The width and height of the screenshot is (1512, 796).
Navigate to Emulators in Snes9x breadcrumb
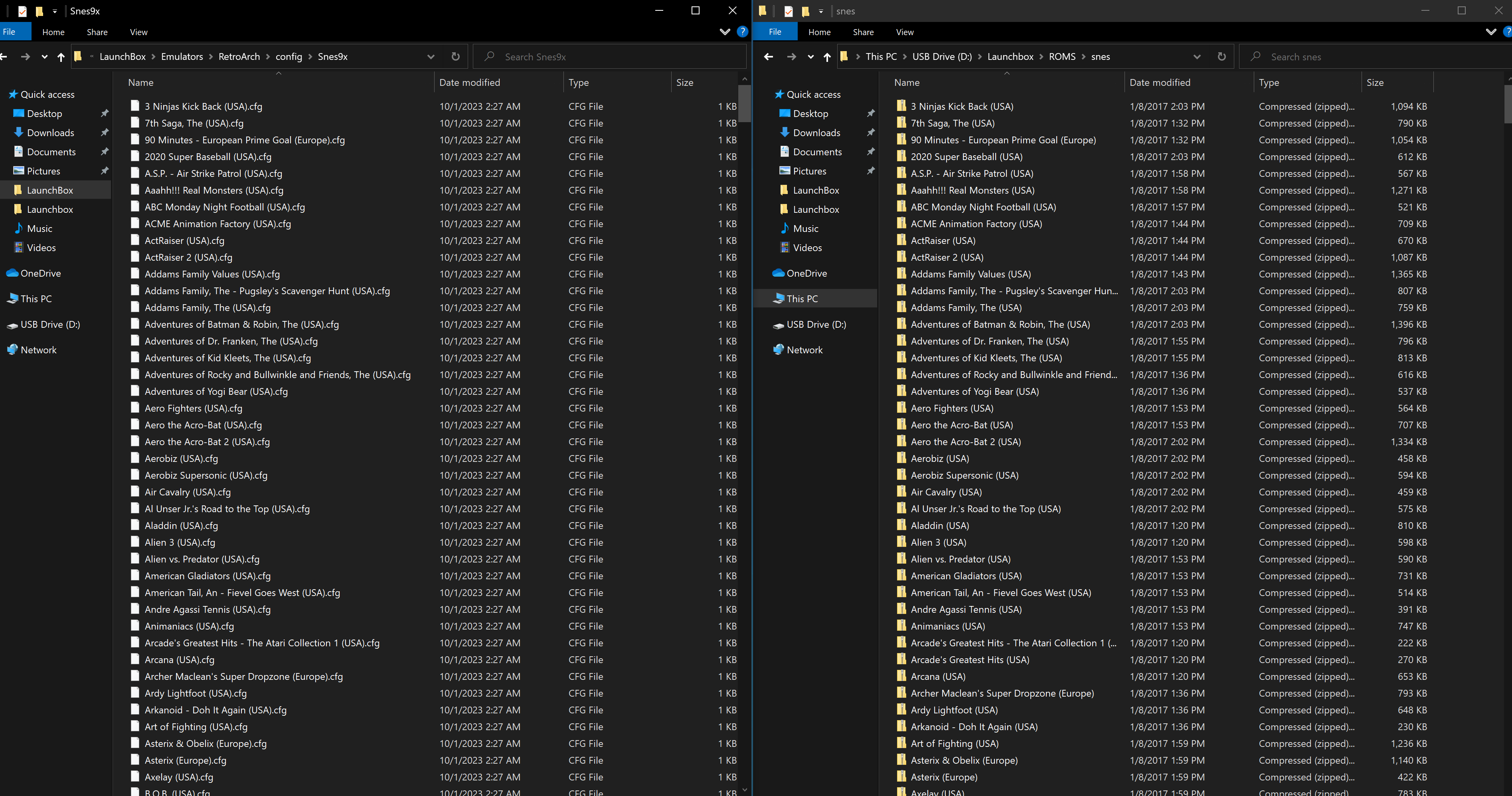182,56
